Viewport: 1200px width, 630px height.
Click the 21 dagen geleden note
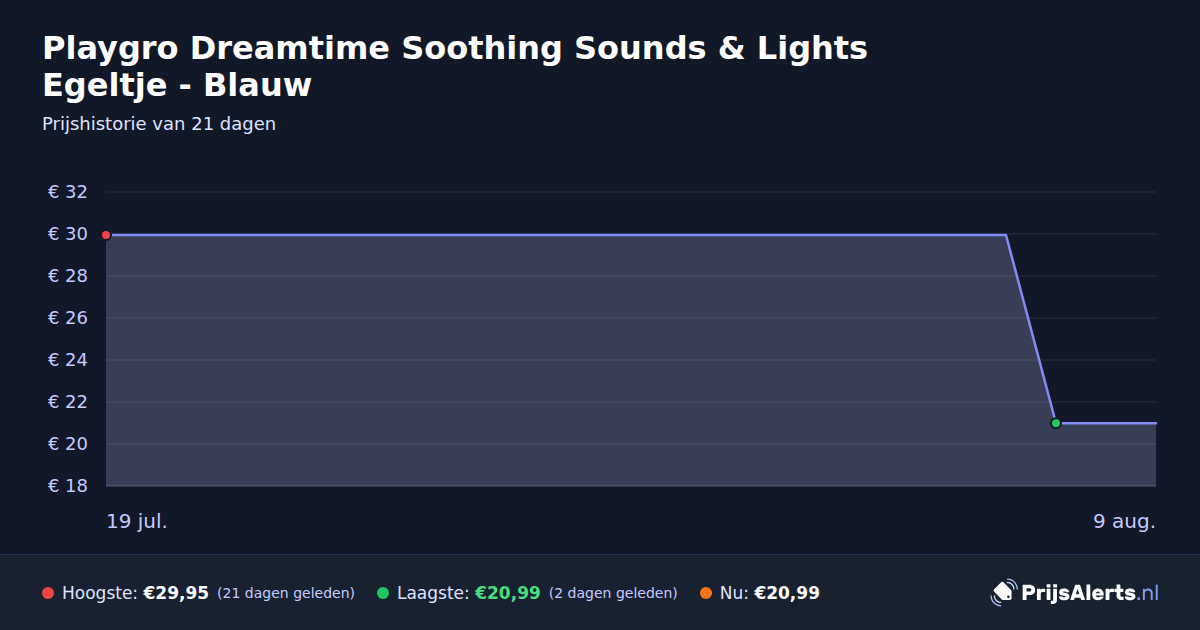(286, 593)
